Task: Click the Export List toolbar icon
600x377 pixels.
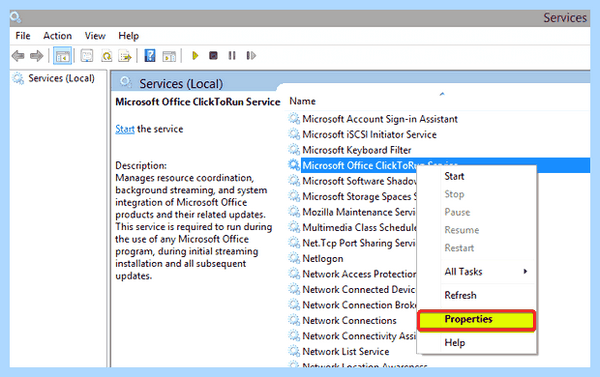Action: [x=125, y=56]
